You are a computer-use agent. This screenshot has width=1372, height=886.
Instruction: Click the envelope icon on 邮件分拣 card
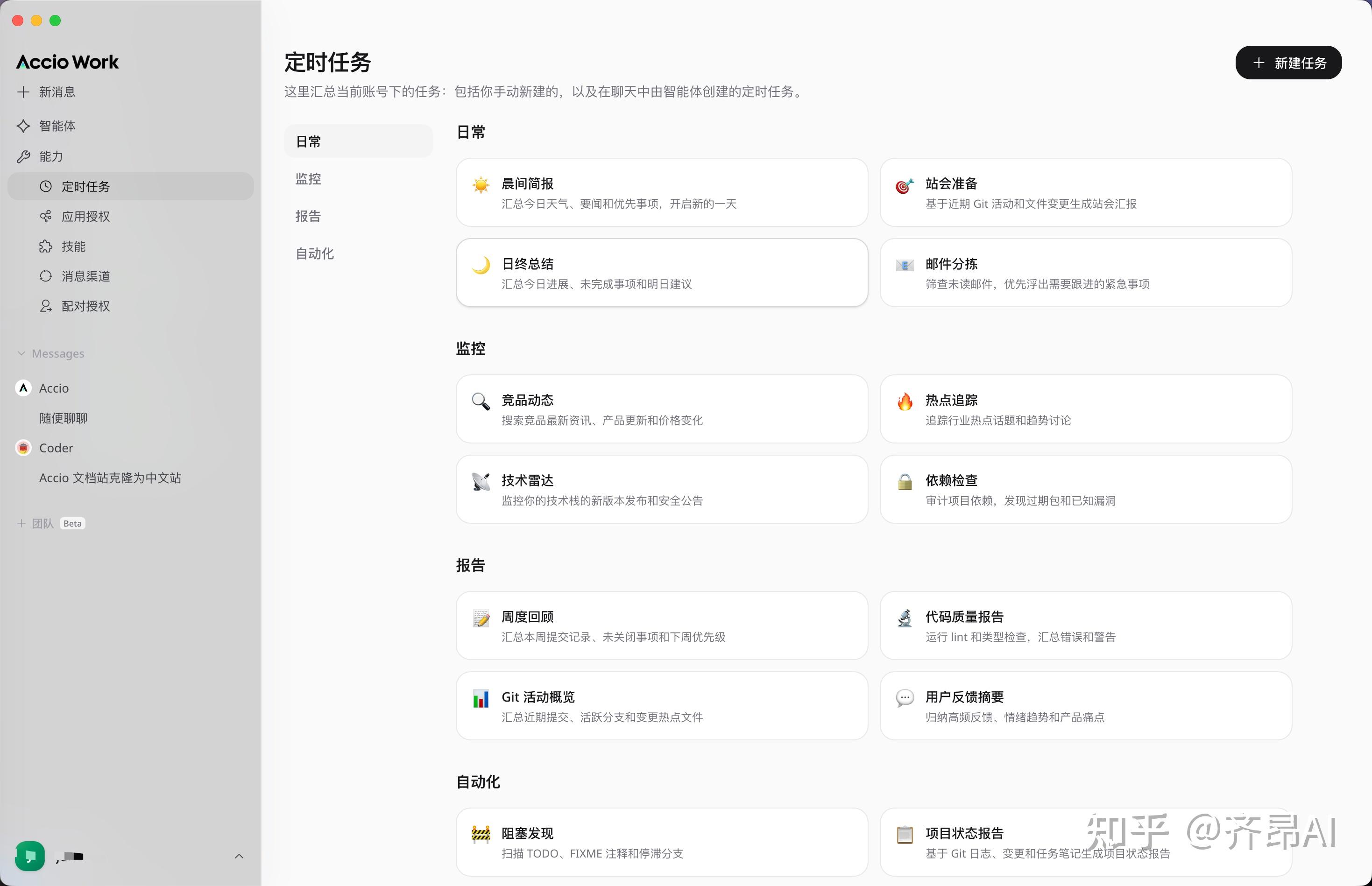click(x=905, y=265)
